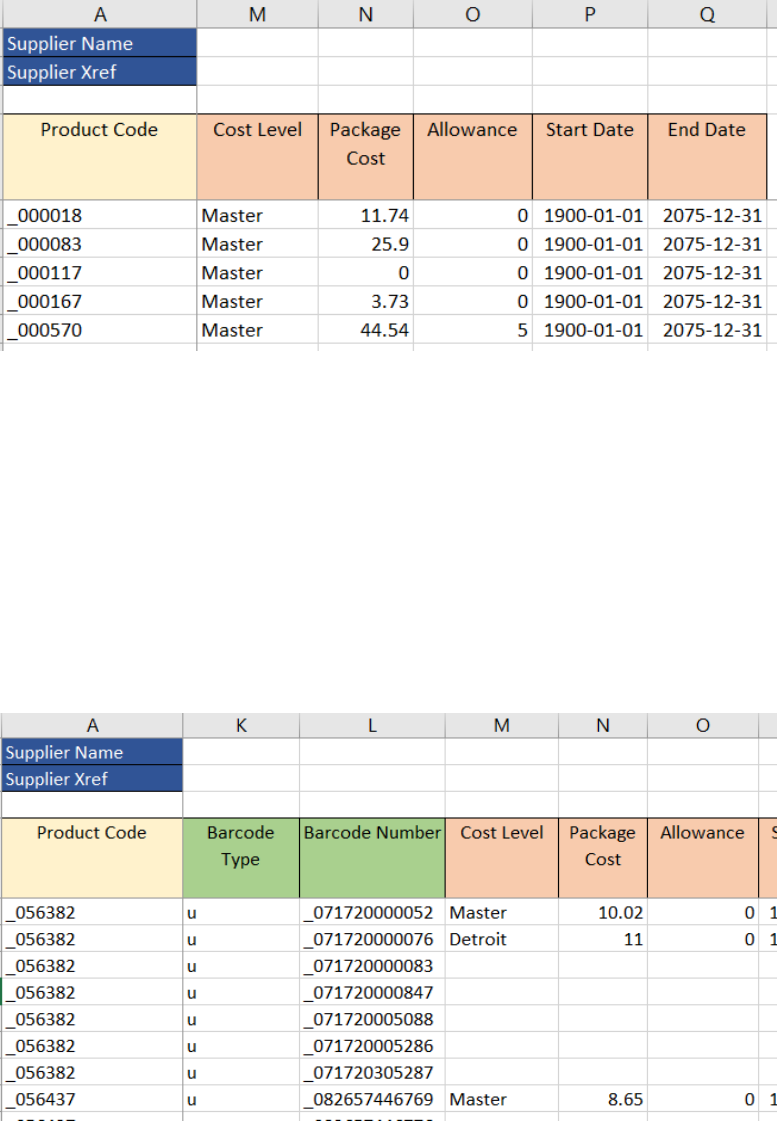This screenshot has width=777, height=1121.
Task: Select Master cell in _082657446769 row
Action: click(502, 1099)
